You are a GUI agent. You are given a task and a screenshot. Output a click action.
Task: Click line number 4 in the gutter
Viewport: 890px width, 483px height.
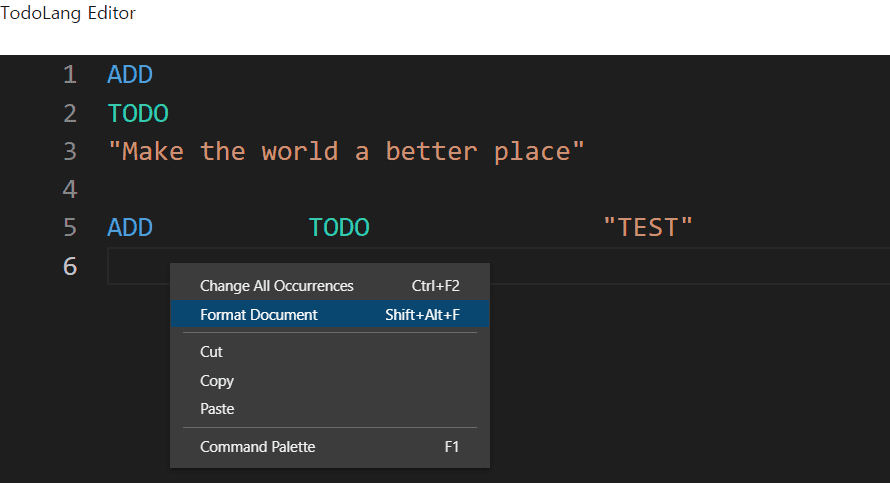pos(70,189)
